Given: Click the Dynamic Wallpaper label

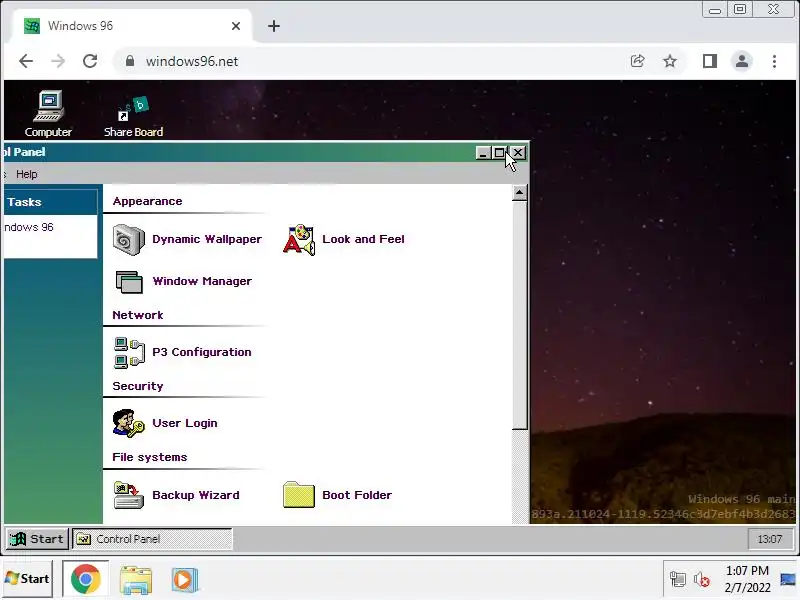Looking at the screenshot, I should (207, 239).
